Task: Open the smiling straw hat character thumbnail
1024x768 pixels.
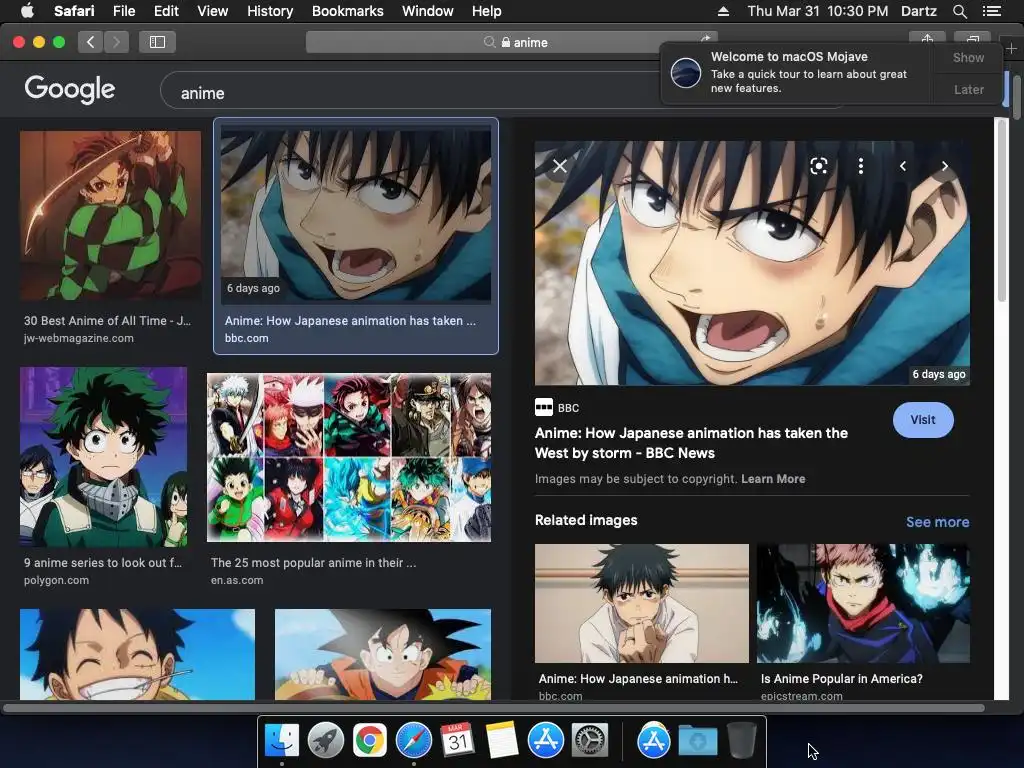Action: click(x=137, y=654)
